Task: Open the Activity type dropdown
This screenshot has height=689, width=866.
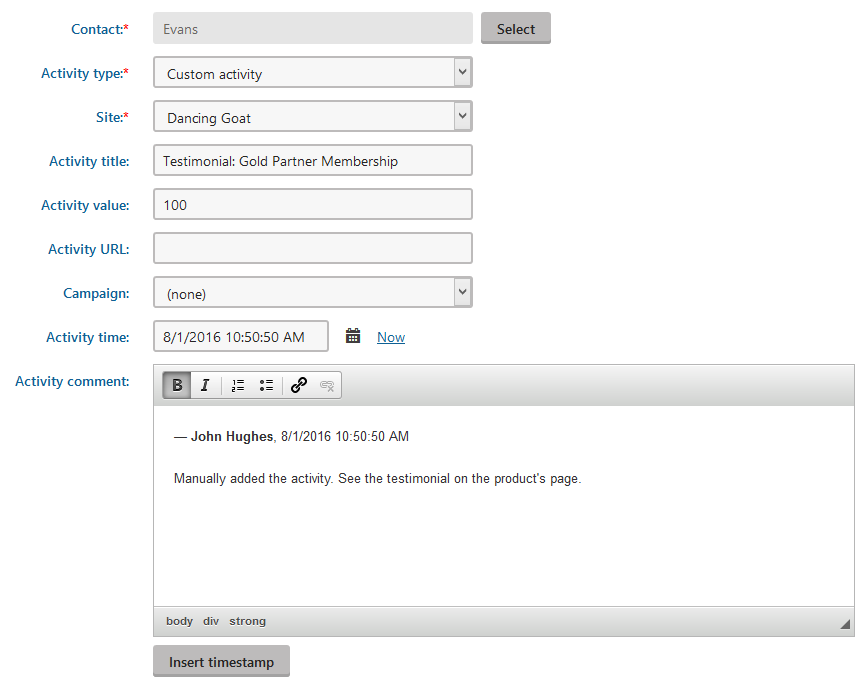Action: 461,72
